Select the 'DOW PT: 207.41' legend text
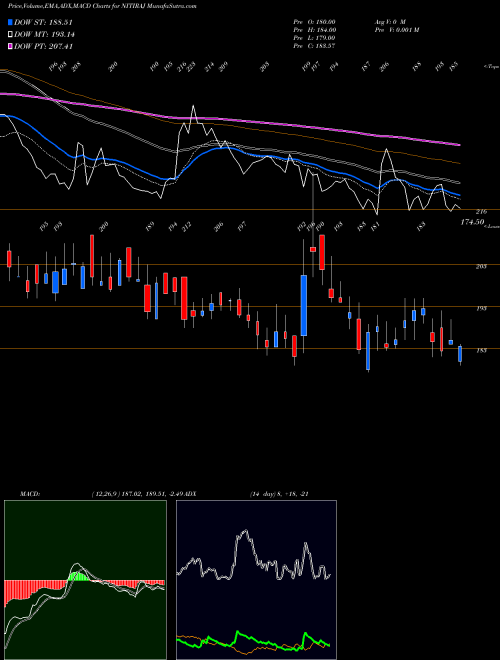This screenshot has height=660, width=500. pyautogui.click(x=43, y=46)
